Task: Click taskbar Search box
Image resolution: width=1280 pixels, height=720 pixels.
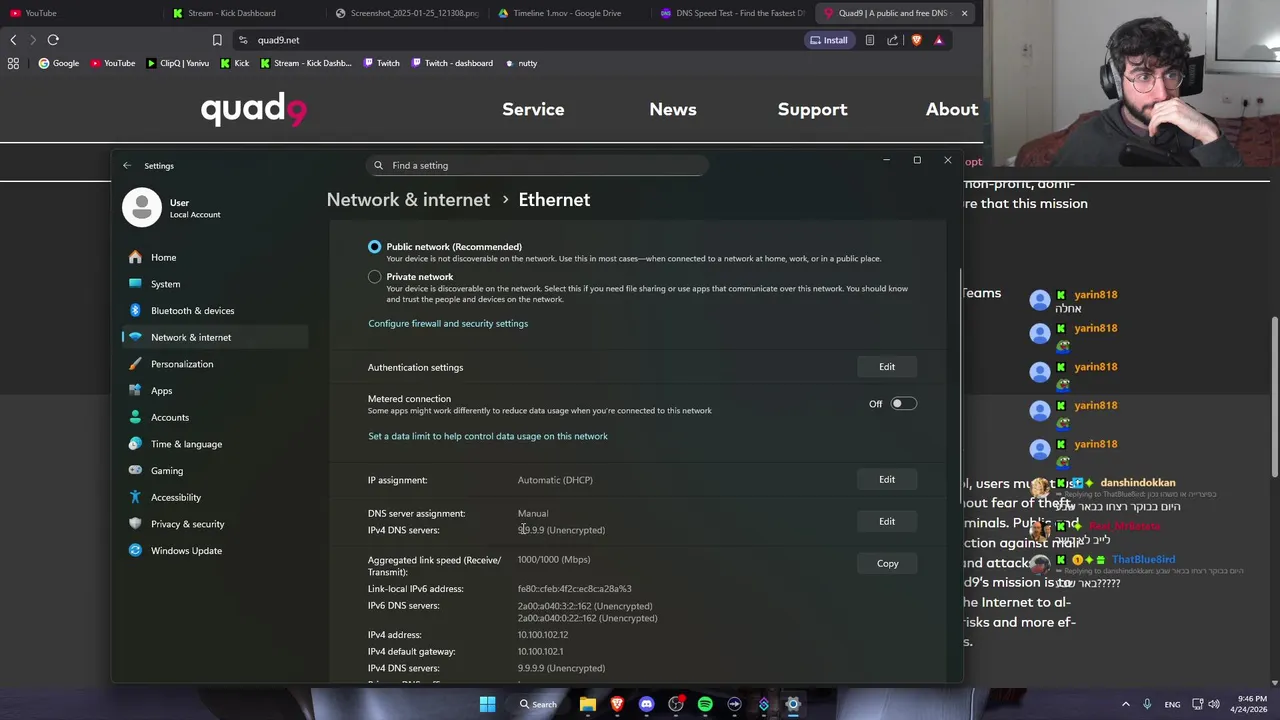Action: pos(537,704)
